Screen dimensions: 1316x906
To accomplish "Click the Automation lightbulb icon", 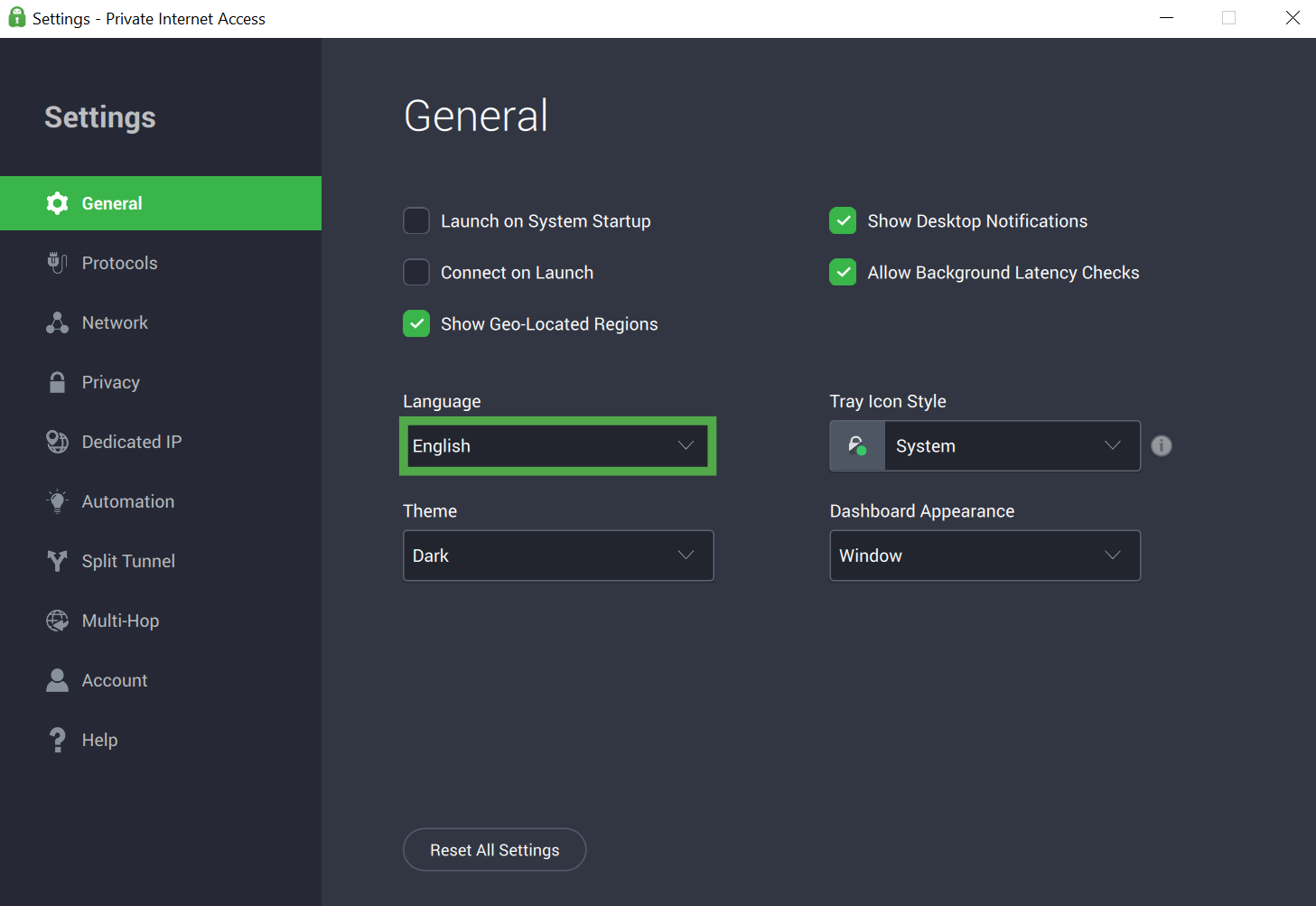I will tap(57, 501).
